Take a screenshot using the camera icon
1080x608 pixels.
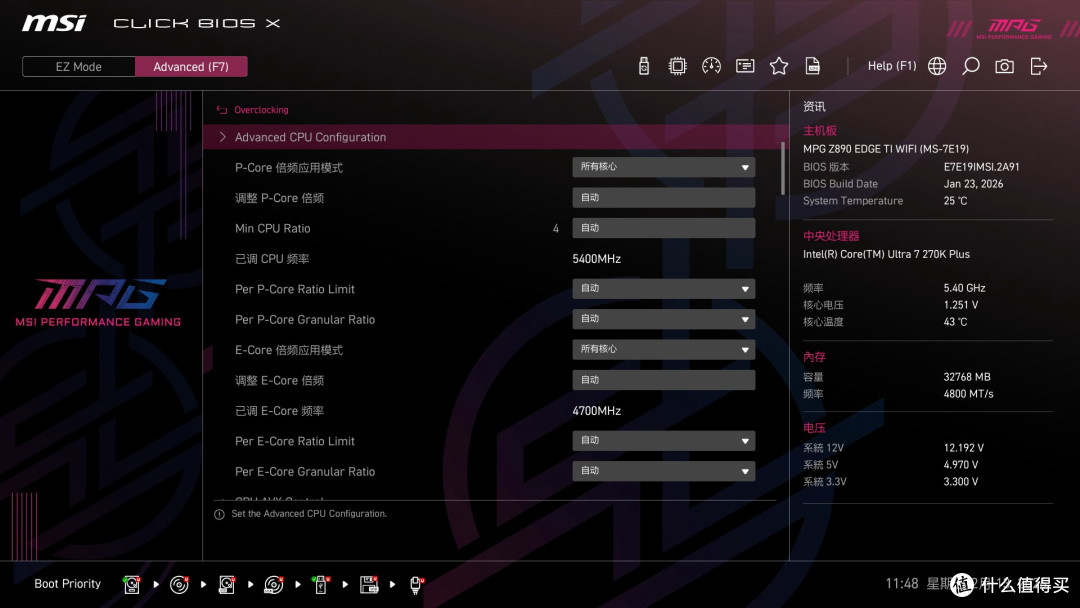pos(1004,66)
